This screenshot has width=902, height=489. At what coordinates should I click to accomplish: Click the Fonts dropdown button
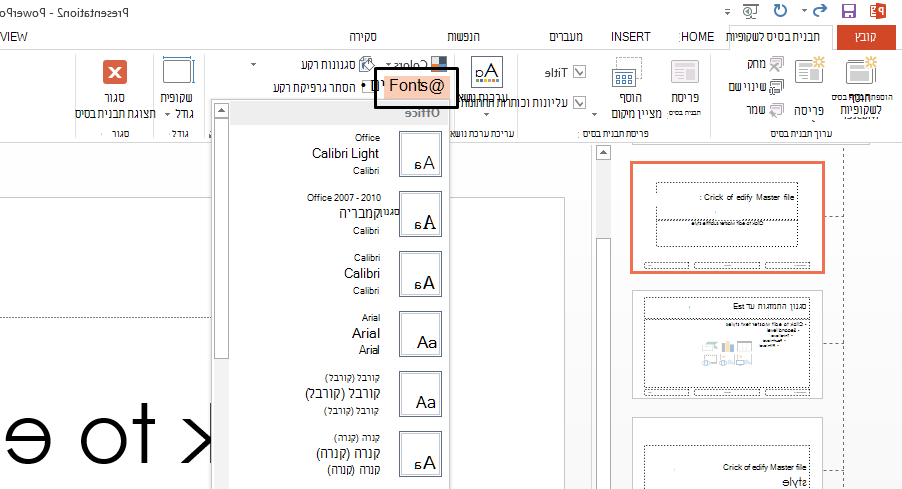(416, 86)
